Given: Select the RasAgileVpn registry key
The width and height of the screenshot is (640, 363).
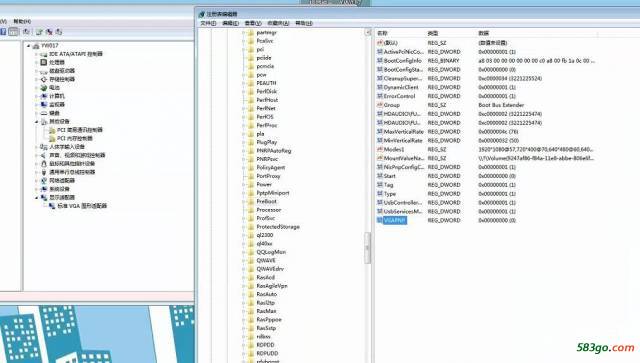Looking at the screenshot, I should pyautogui.click(x=272, y=286).
